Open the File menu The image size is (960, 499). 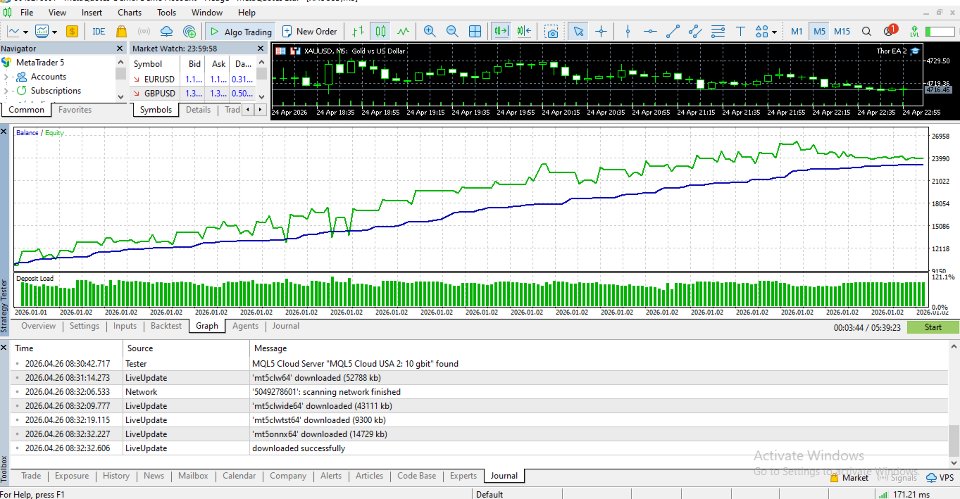coord(27,12)
